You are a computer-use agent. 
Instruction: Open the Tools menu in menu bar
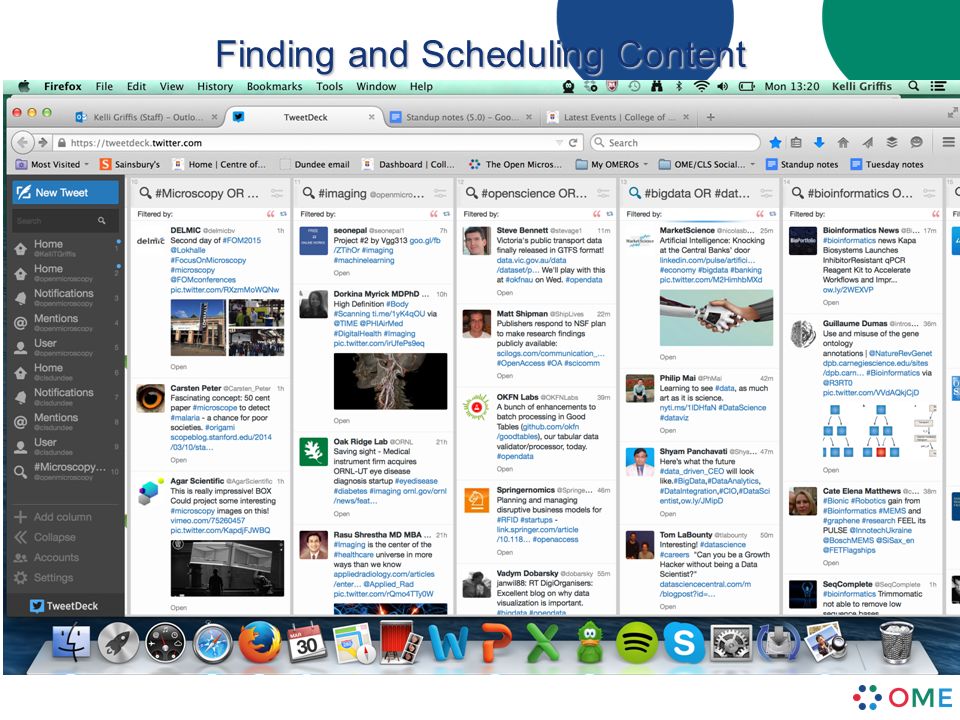(329, 86)
